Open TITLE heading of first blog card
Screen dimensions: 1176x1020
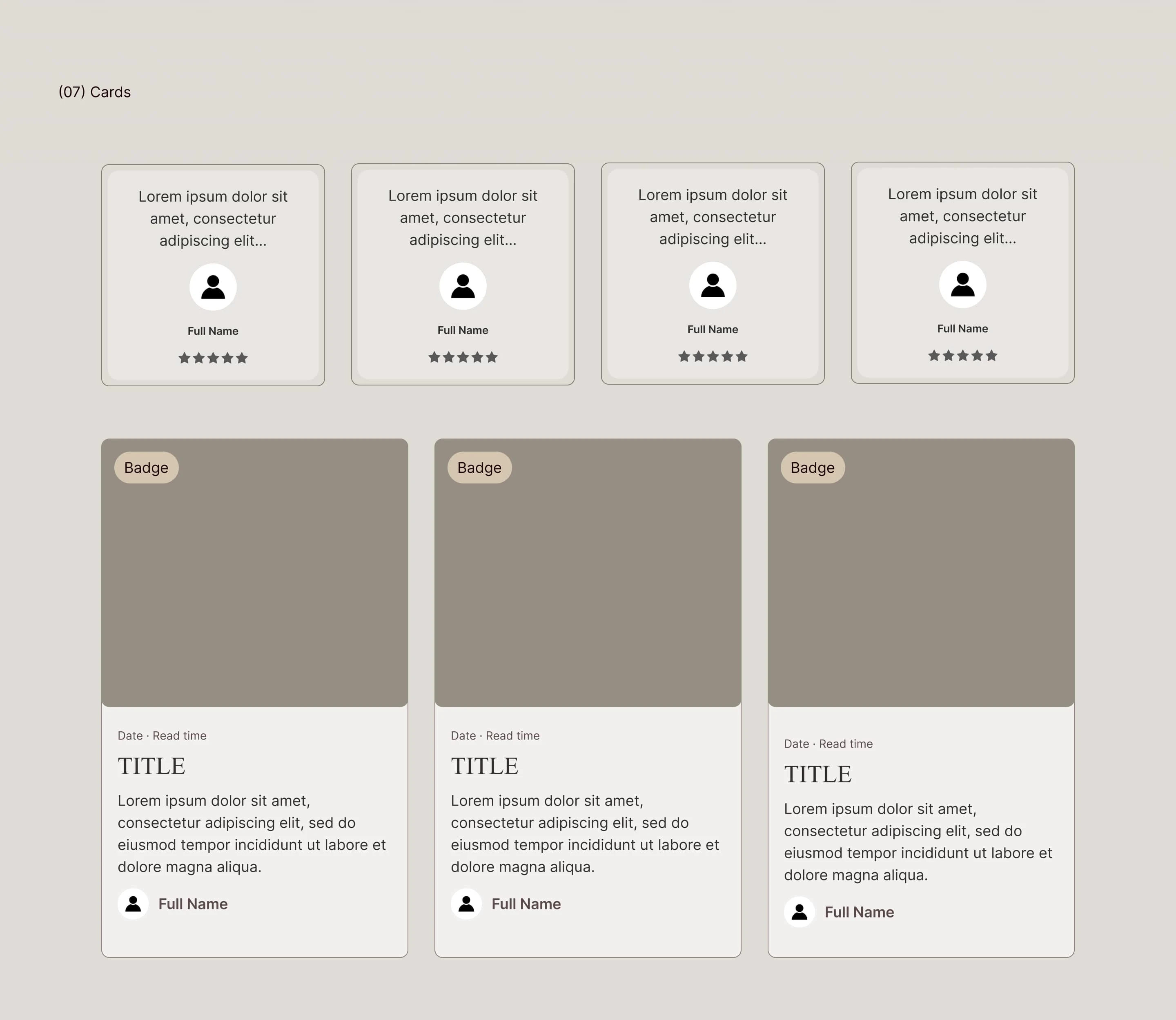click(x=151, y=766)
